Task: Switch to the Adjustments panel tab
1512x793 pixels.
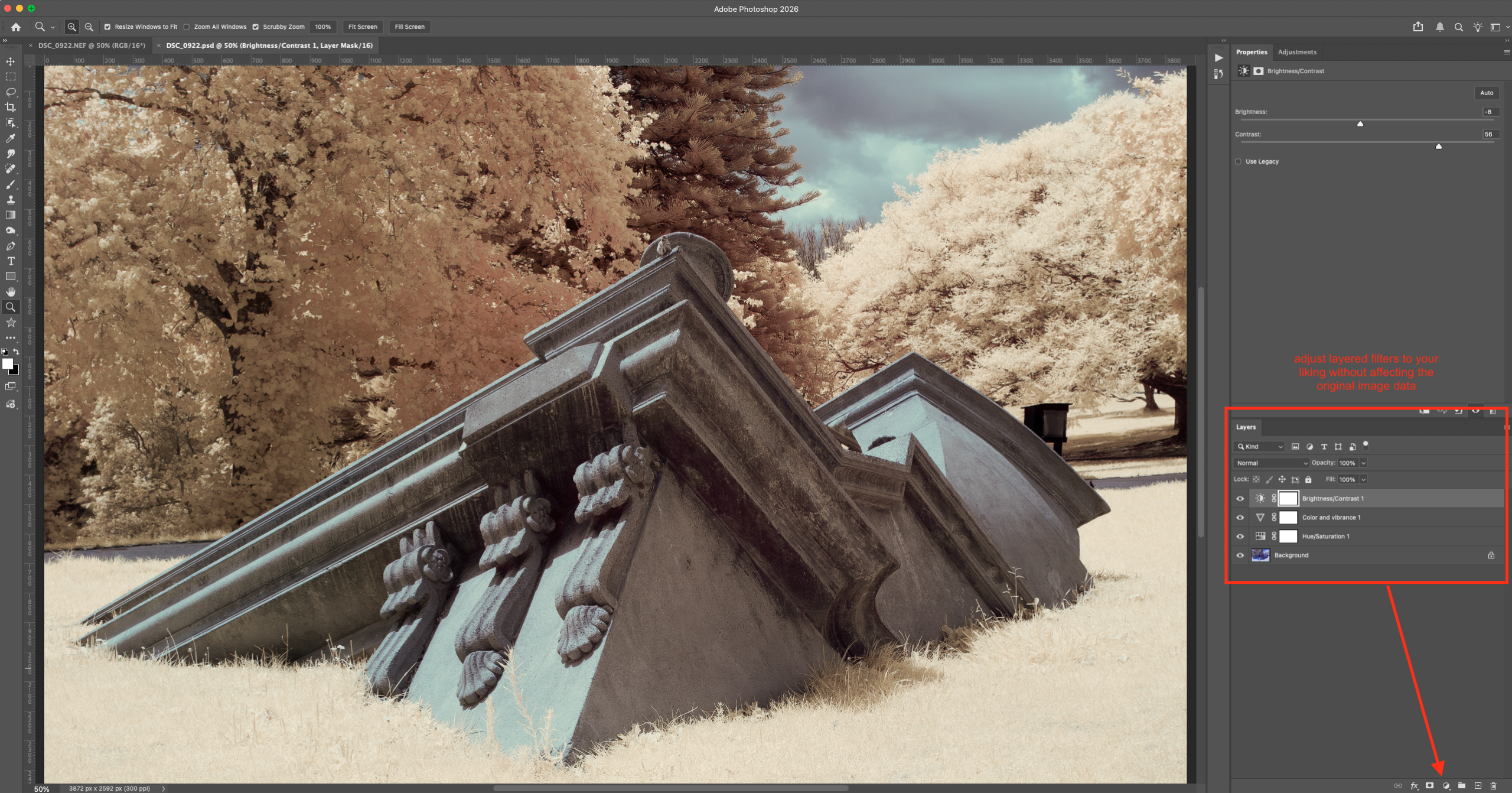Action: coord(1296,52)
